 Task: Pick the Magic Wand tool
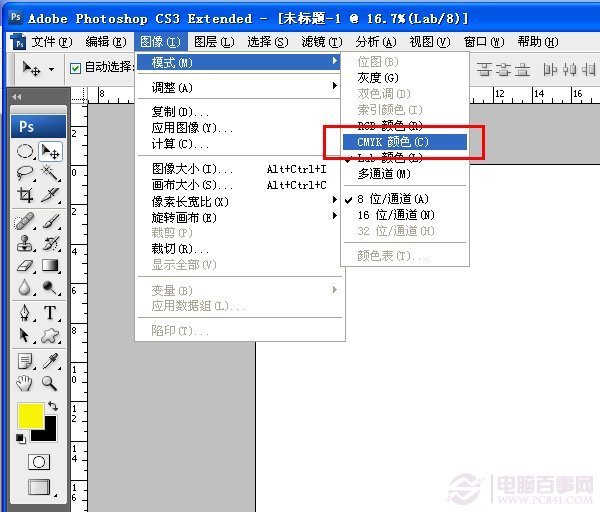(x=50, y=174)
